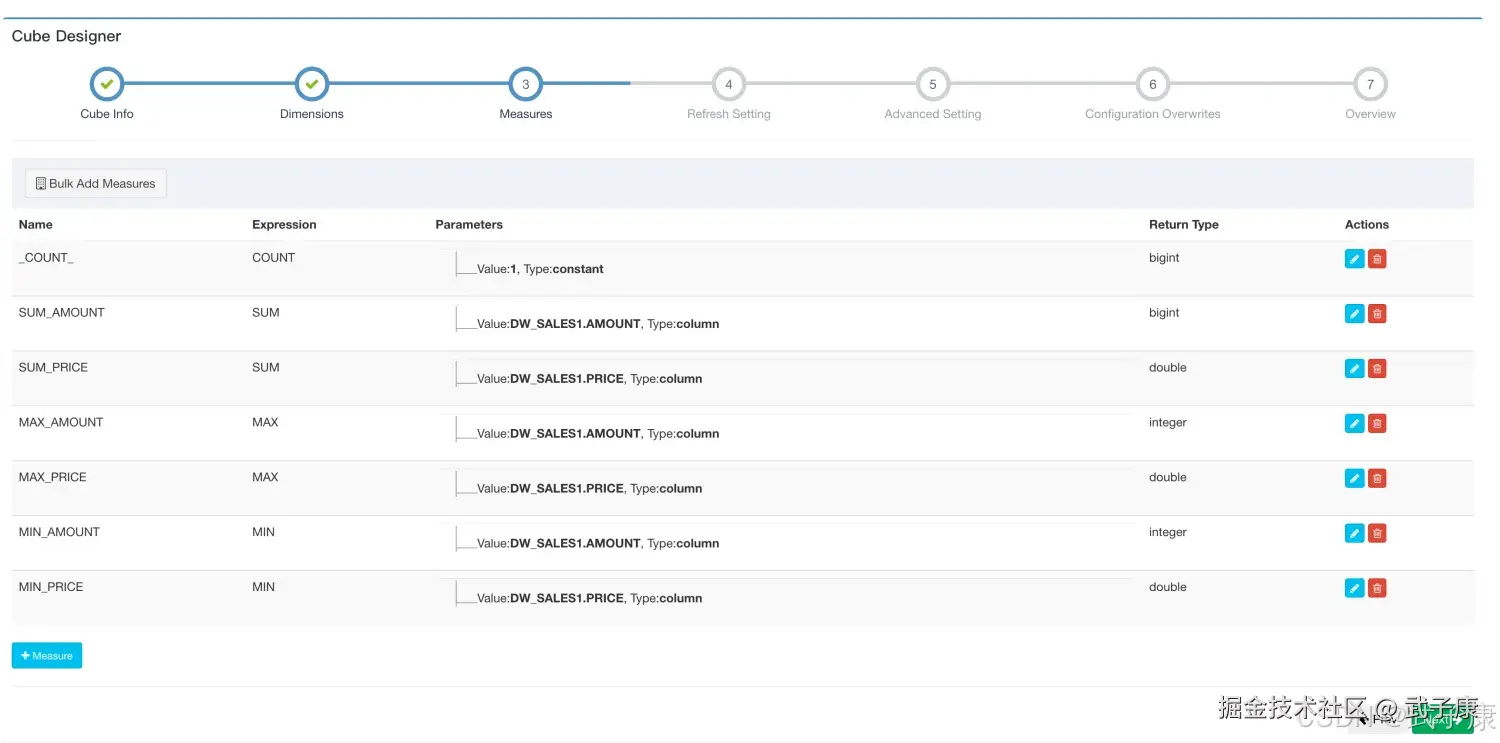Click MIN expression in MIN_PRICE row
This screenshot has width=1500, height=743.
coord(264,587)
